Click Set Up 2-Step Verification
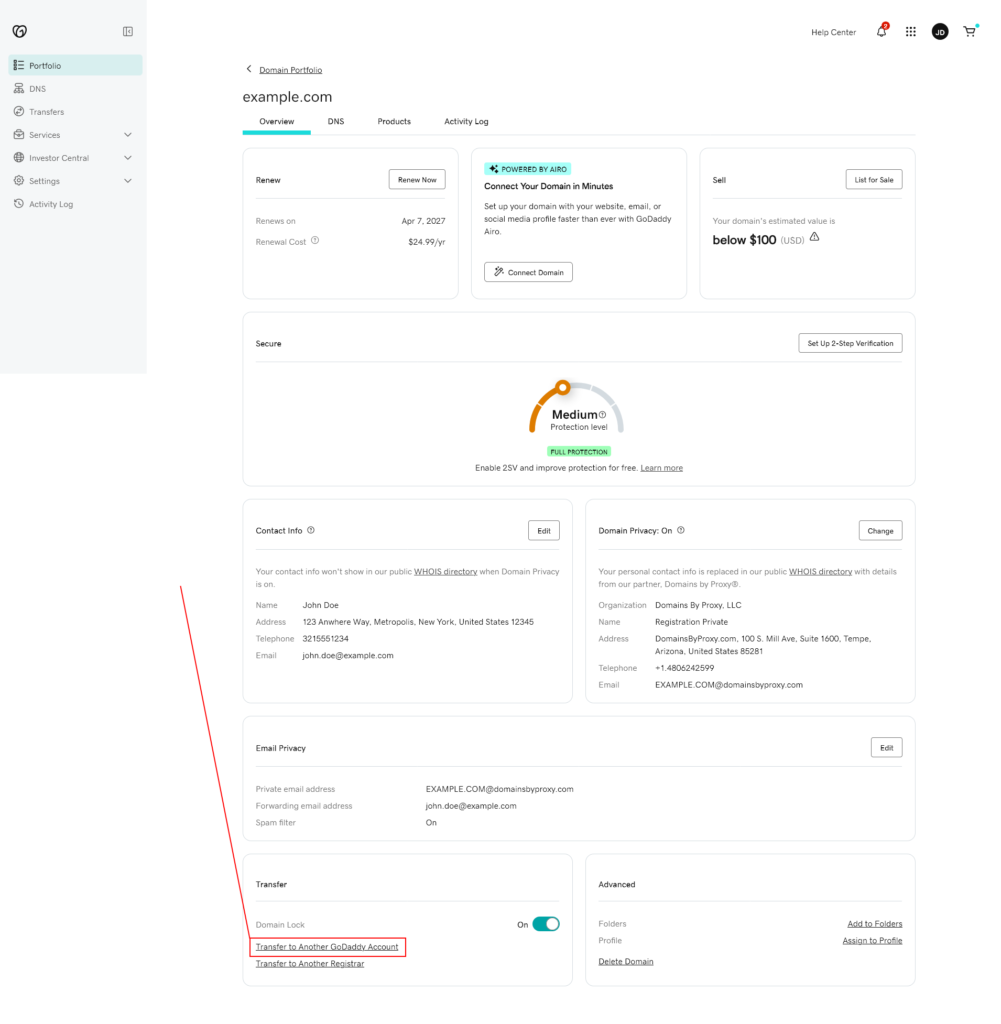 click(x=850, y=343)
